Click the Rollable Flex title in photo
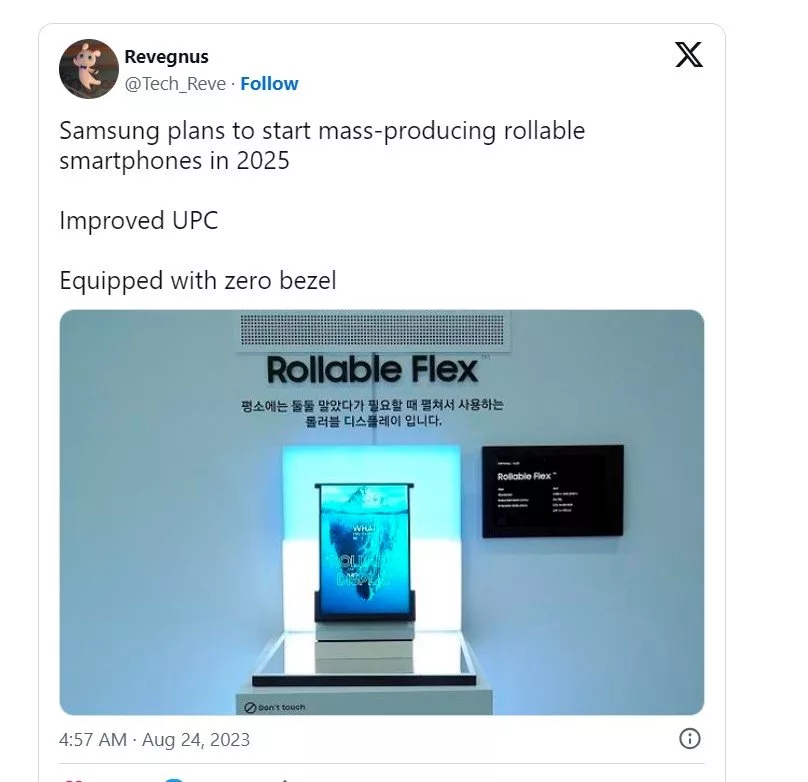Viewport: 808px width, 782px height. coord(373,370)
